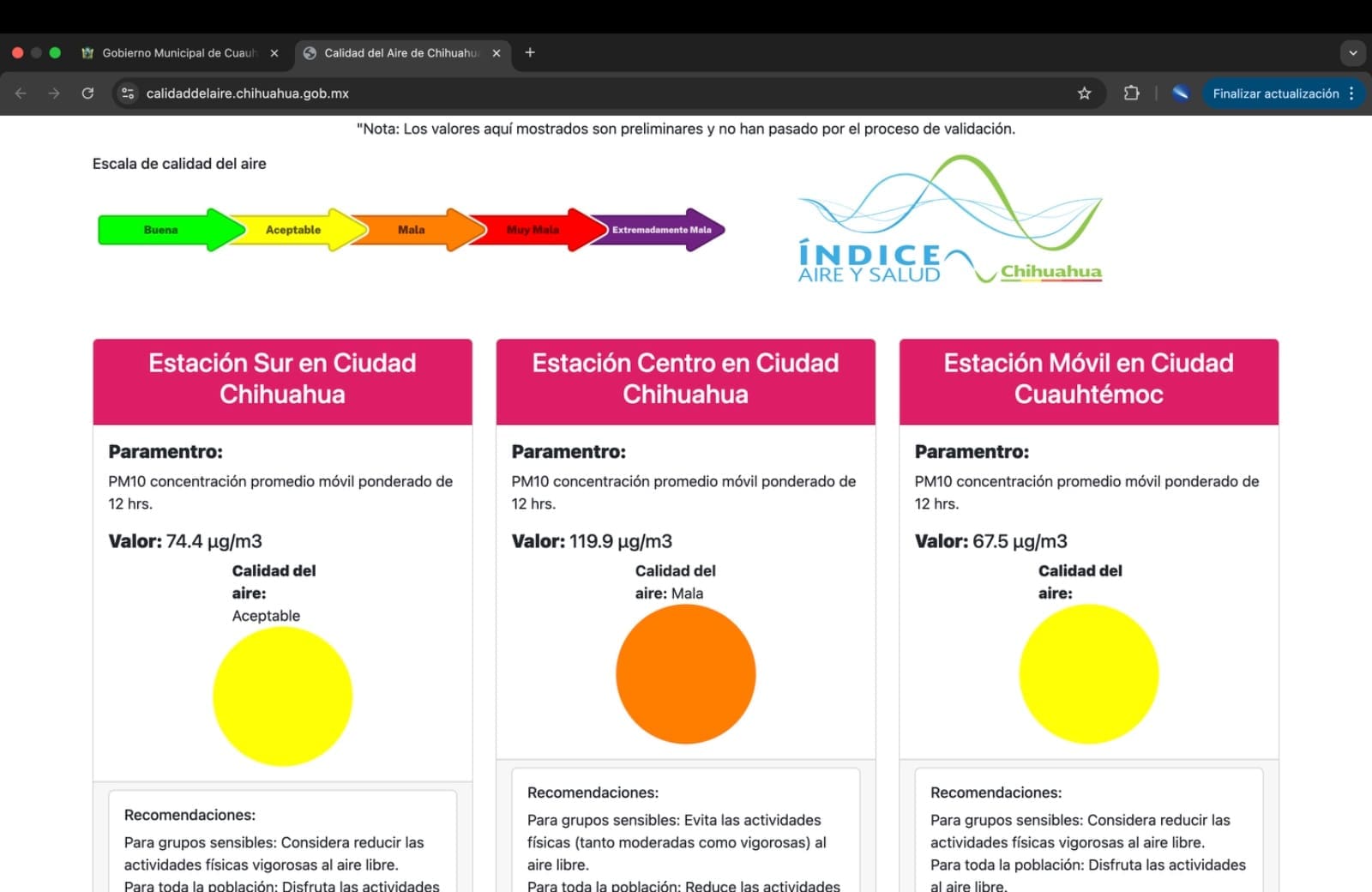Close the Calidad del Aire de Chihuahua tab
1372x892 pixels.
click(496, 53)
